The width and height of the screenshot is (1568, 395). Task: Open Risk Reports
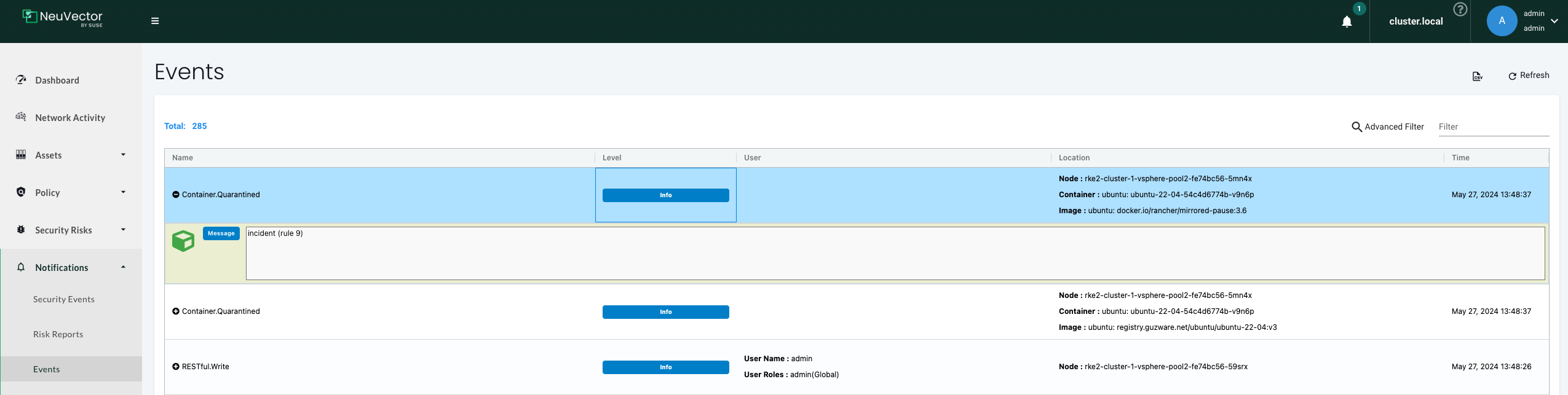(58, 334)
